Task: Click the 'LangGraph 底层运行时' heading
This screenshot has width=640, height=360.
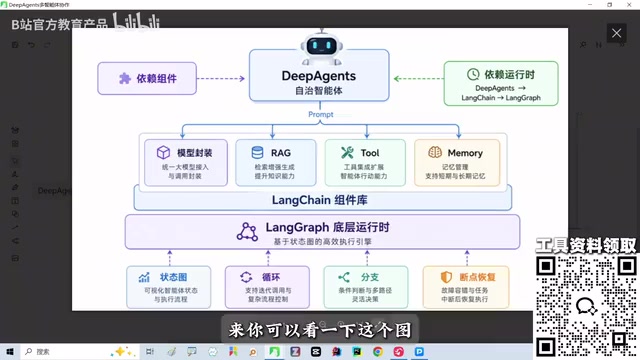Action: [x=327, y=227]
